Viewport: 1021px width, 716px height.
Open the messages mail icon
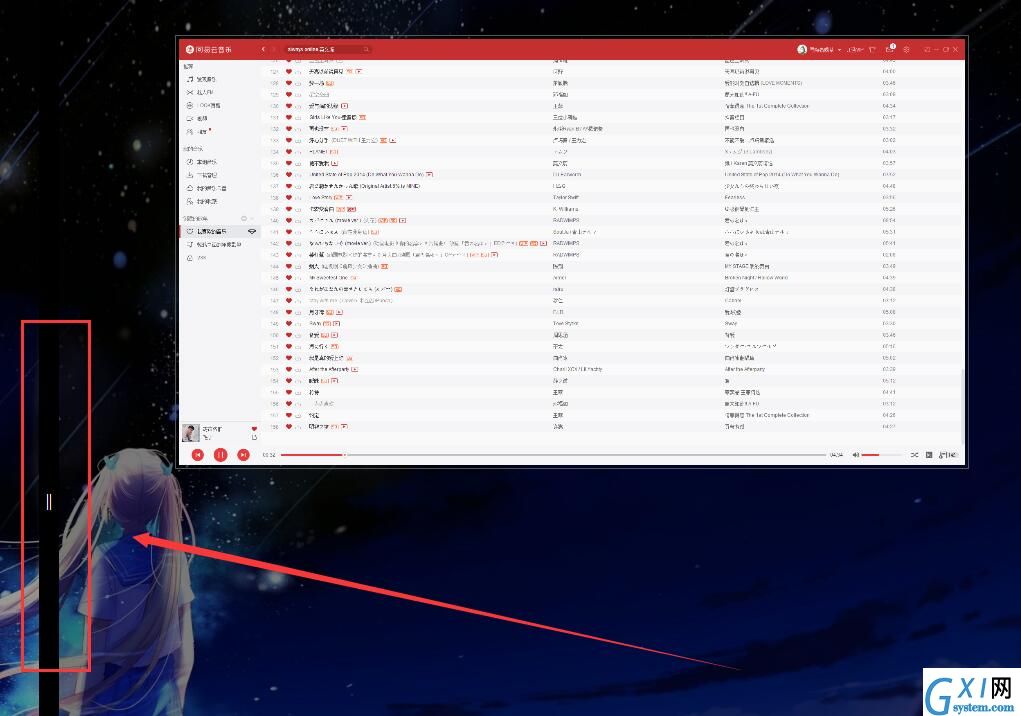(889, 49)
